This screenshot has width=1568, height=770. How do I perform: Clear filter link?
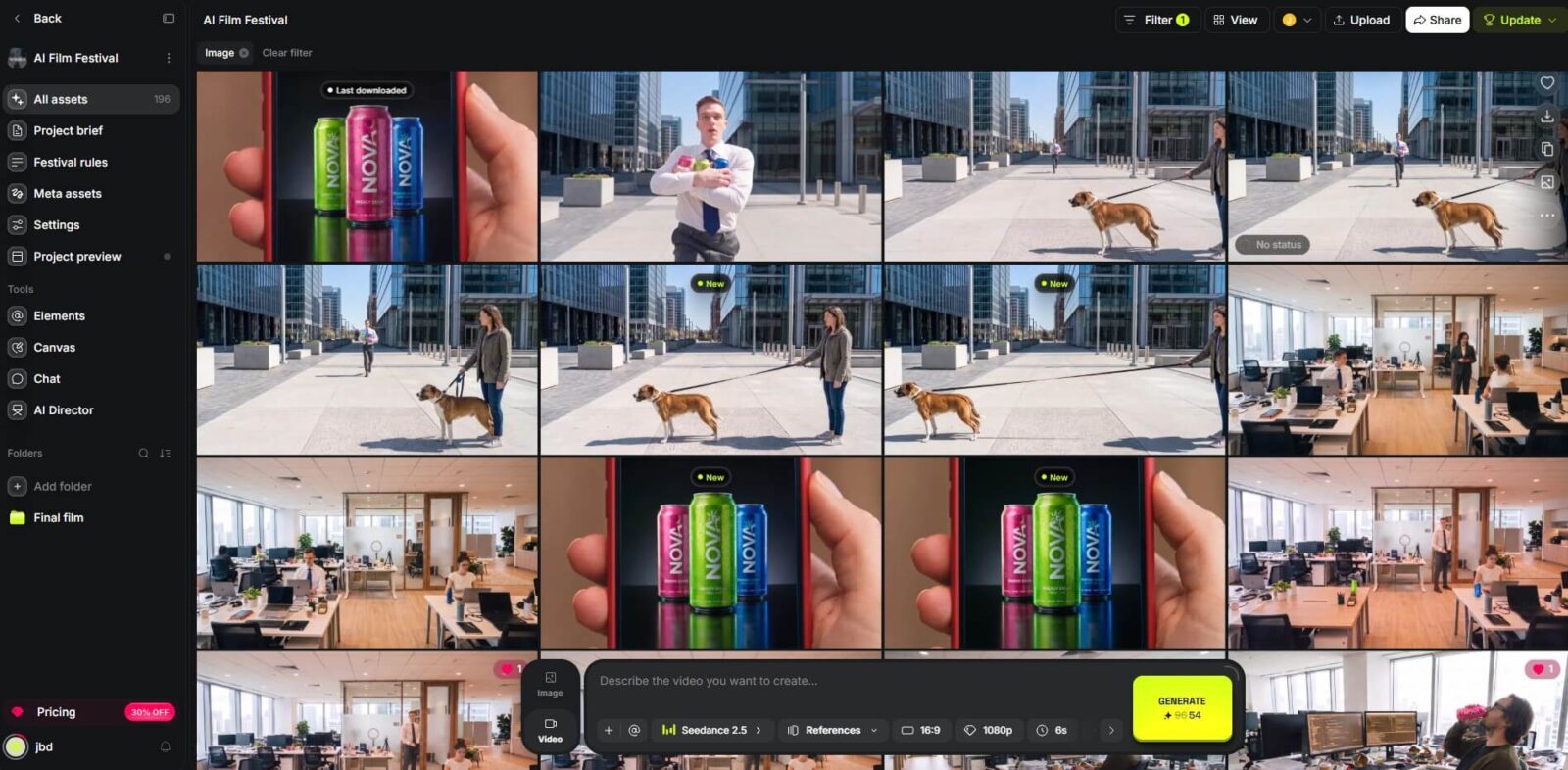[287, 53]
